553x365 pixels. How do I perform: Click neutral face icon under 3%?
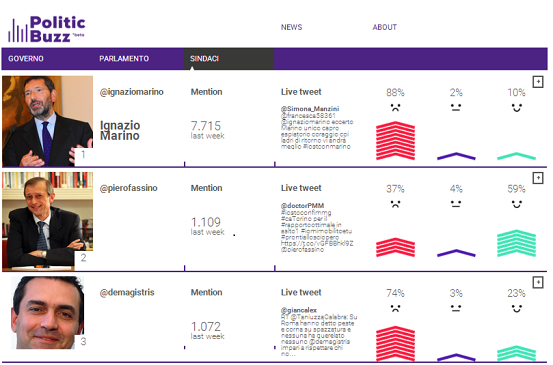pos(456,308)
